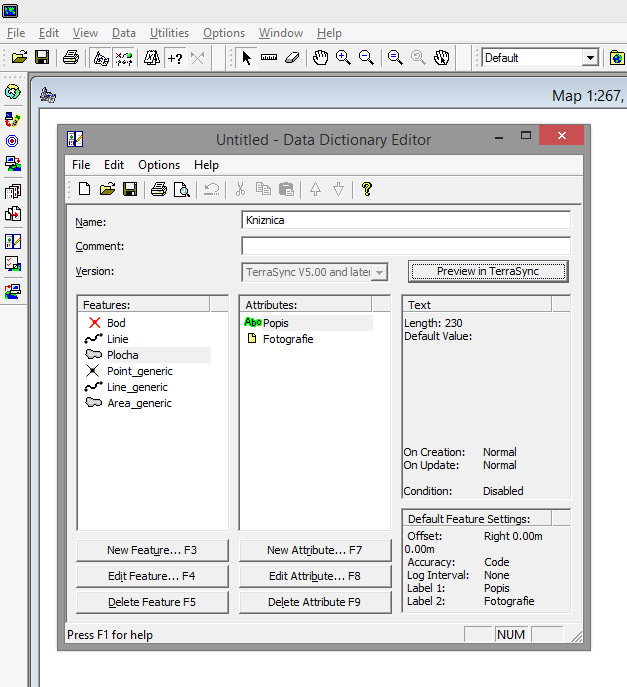The image size is (627, 687).
Task: Select the Measure ruler tool
Action: 269,57
